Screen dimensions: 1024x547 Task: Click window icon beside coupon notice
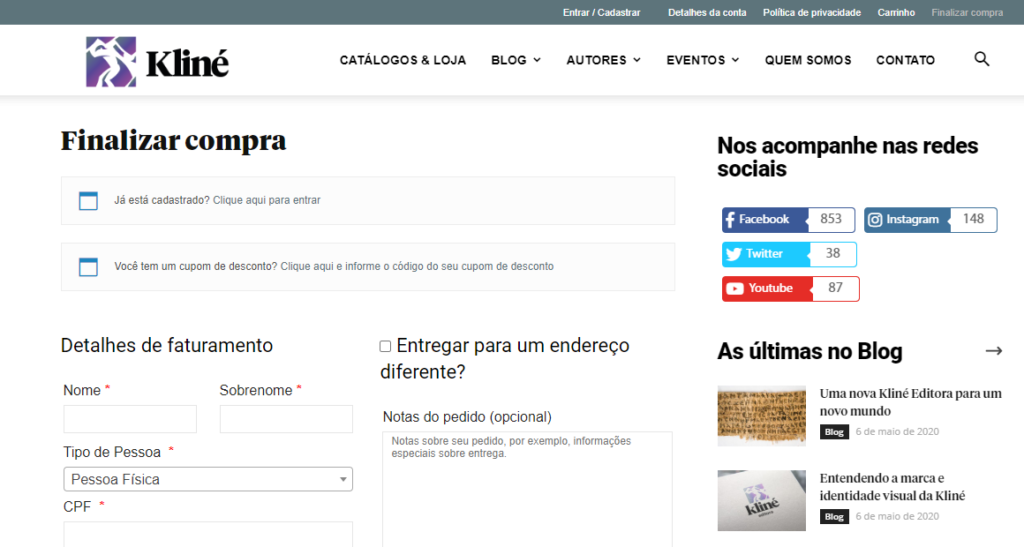(x=88, y=267)
